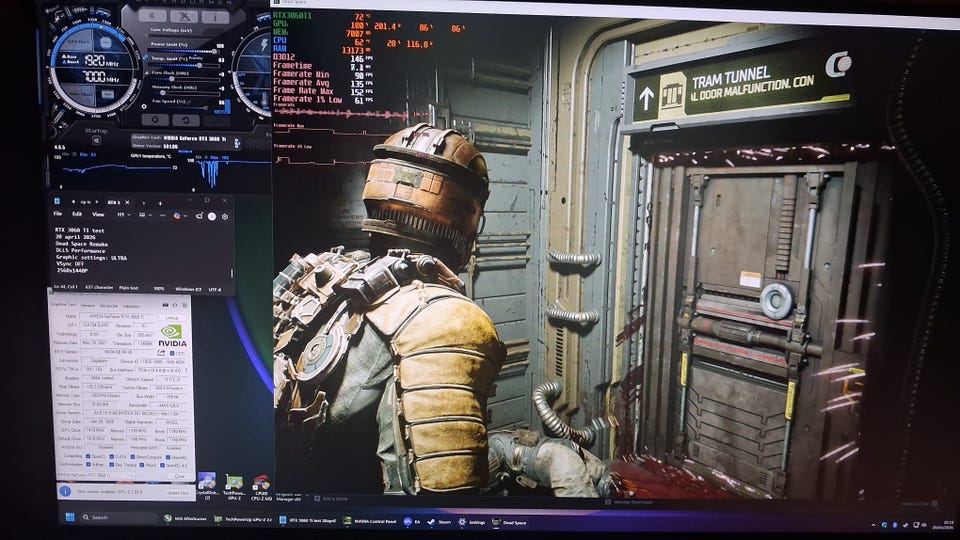This screenshot has width=960, height=540.
Task: Open the View menu in Notepad
Action: coord(98,214)
